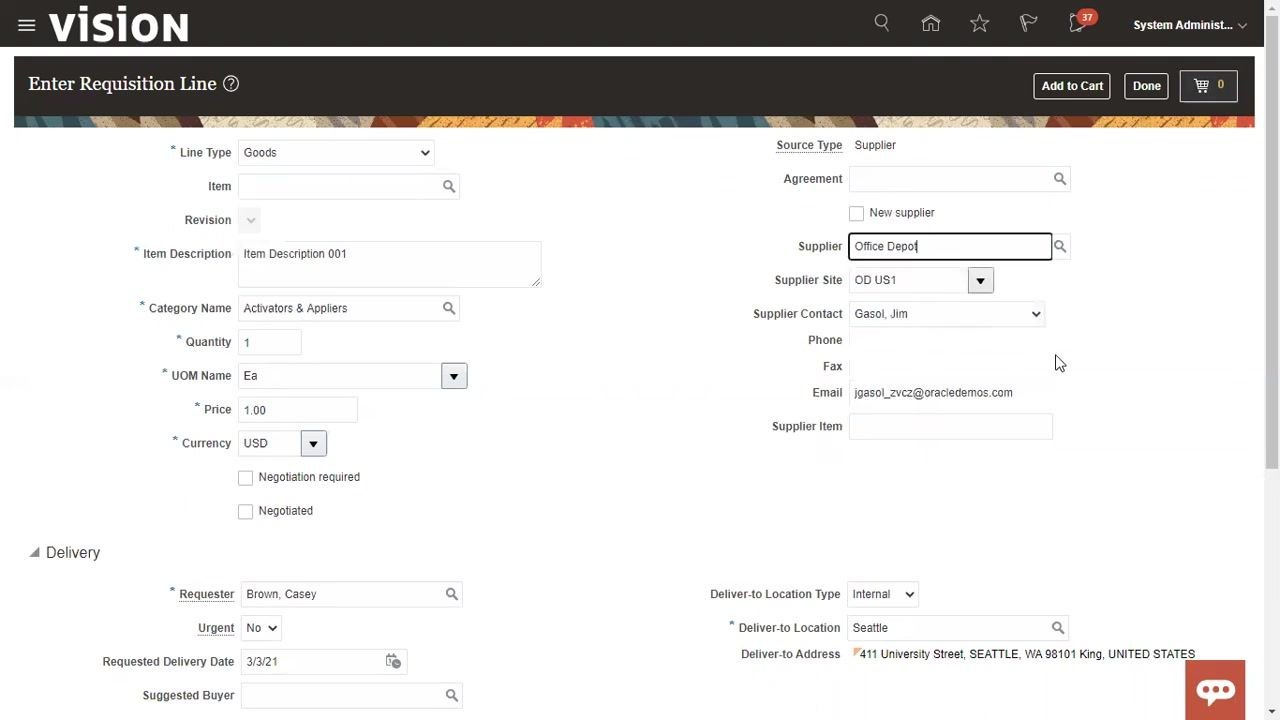Image resolution: width=1280 pixels, height=720 pixels.
Task: Search for an Item using the magnifier
Action: point(449,186)
